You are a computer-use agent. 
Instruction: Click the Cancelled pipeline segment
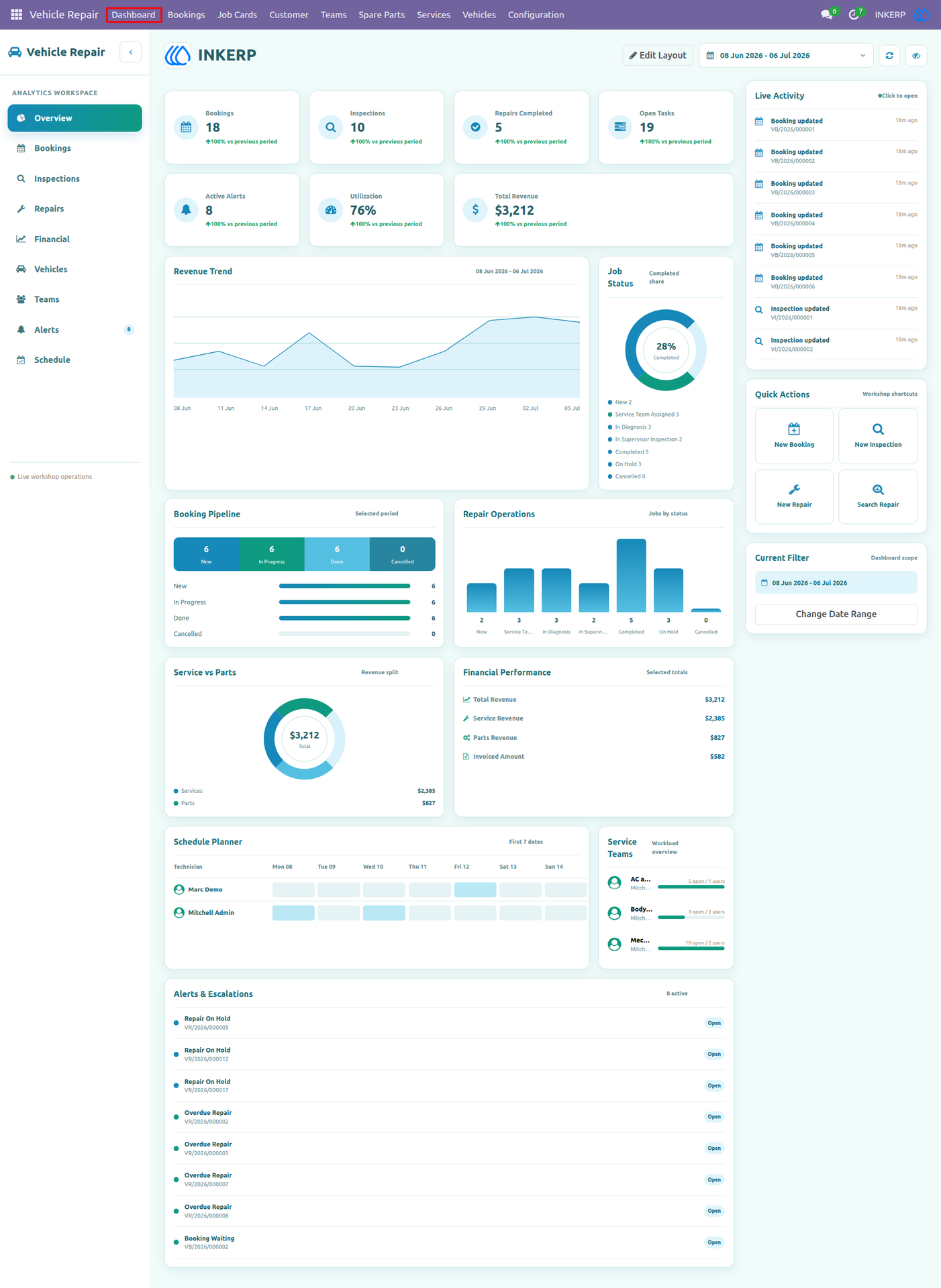point(403,554)
